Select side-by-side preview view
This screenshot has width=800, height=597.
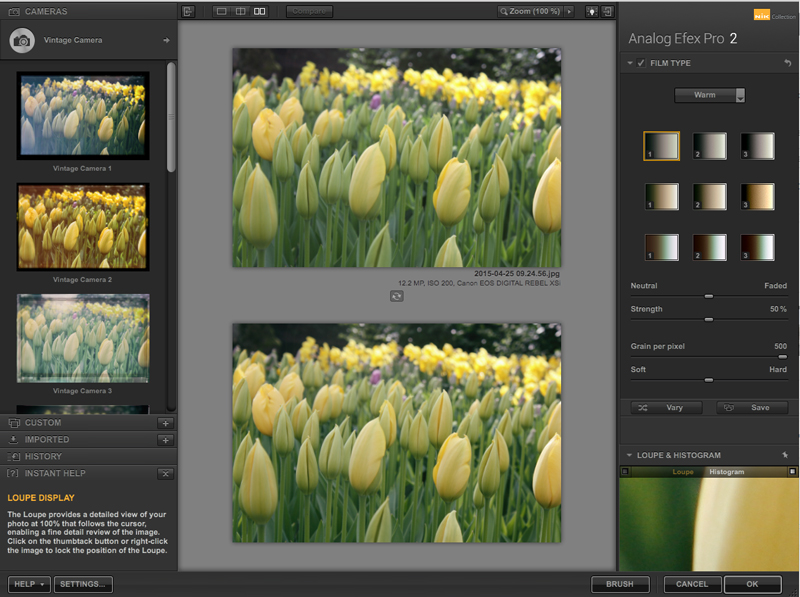[260, 11]
